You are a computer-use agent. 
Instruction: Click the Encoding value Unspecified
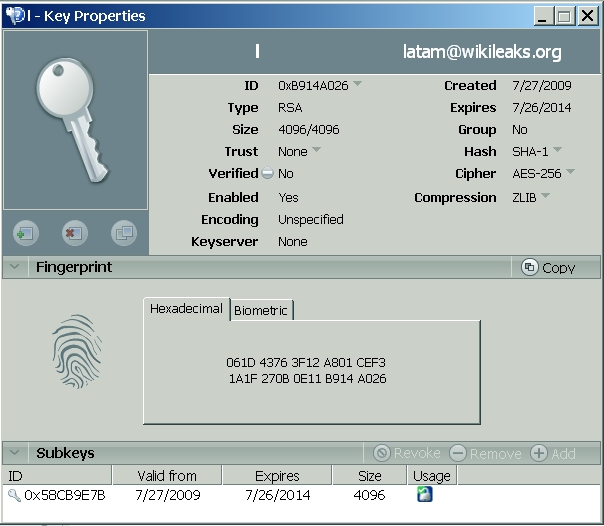coord(310,219)
